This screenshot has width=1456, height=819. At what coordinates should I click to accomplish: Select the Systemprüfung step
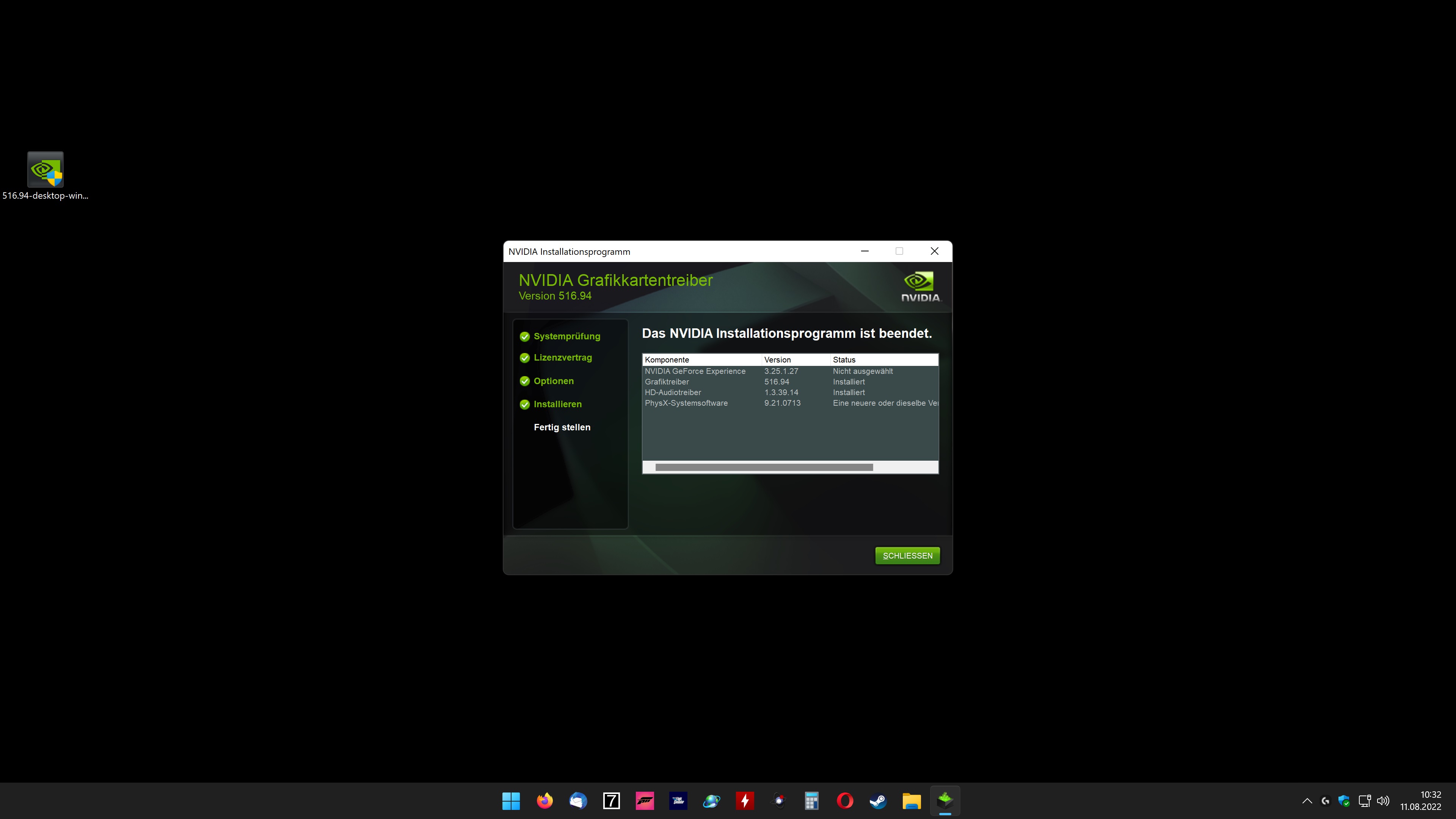(x=567, y=336)
